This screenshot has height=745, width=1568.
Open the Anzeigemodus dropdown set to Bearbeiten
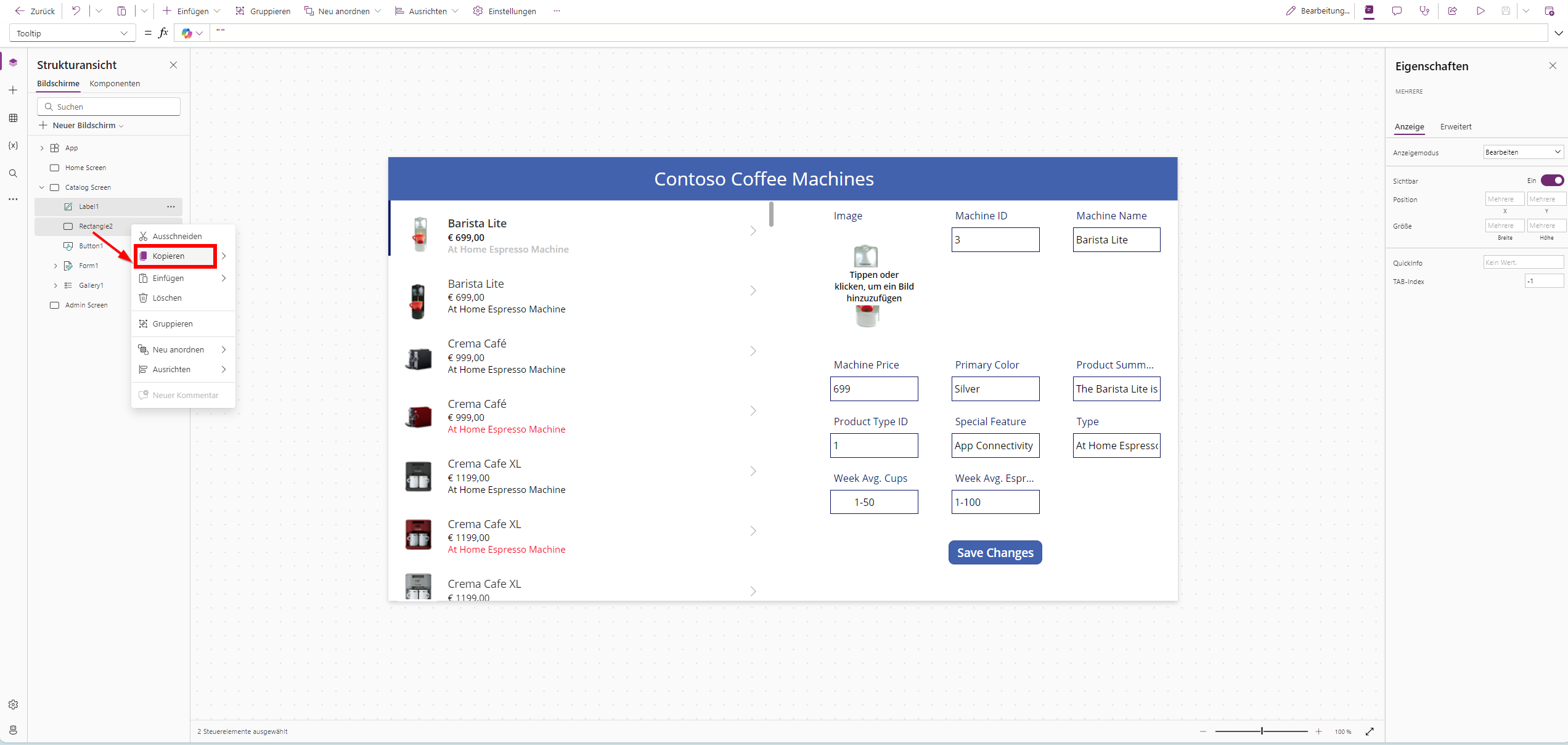1523,152
